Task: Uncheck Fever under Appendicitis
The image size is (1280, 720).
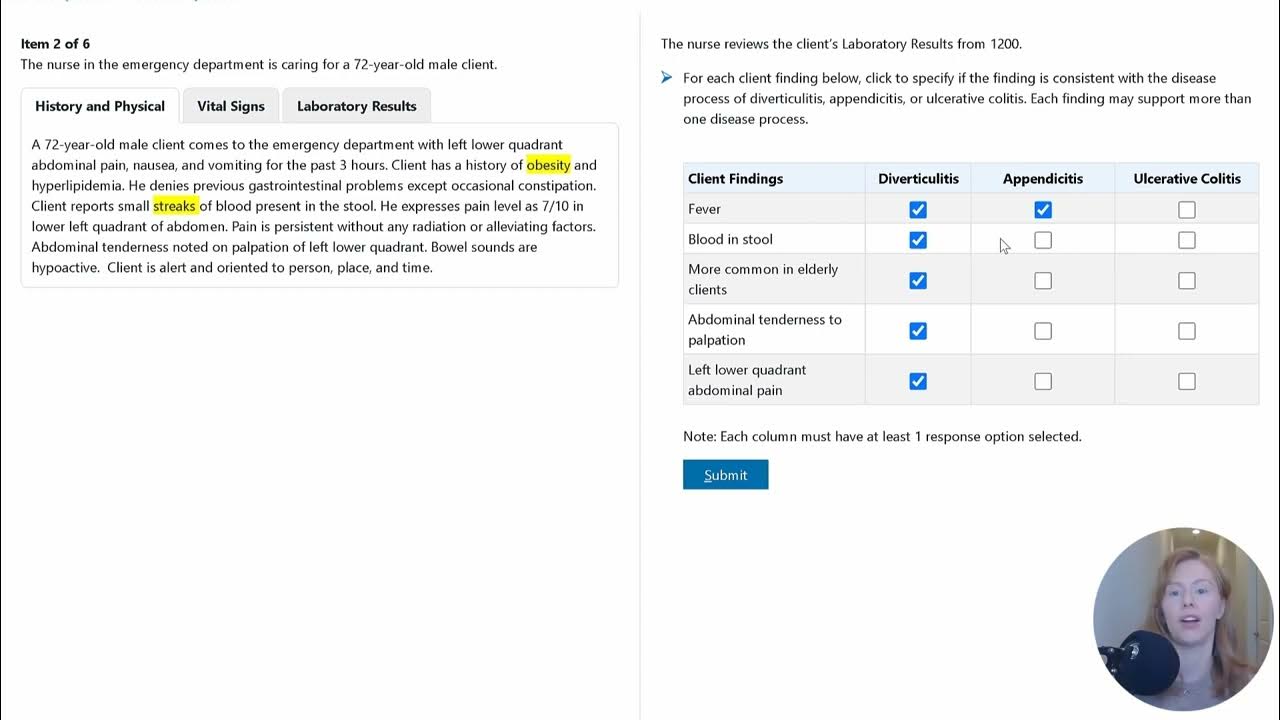Action: [1043, 210]
